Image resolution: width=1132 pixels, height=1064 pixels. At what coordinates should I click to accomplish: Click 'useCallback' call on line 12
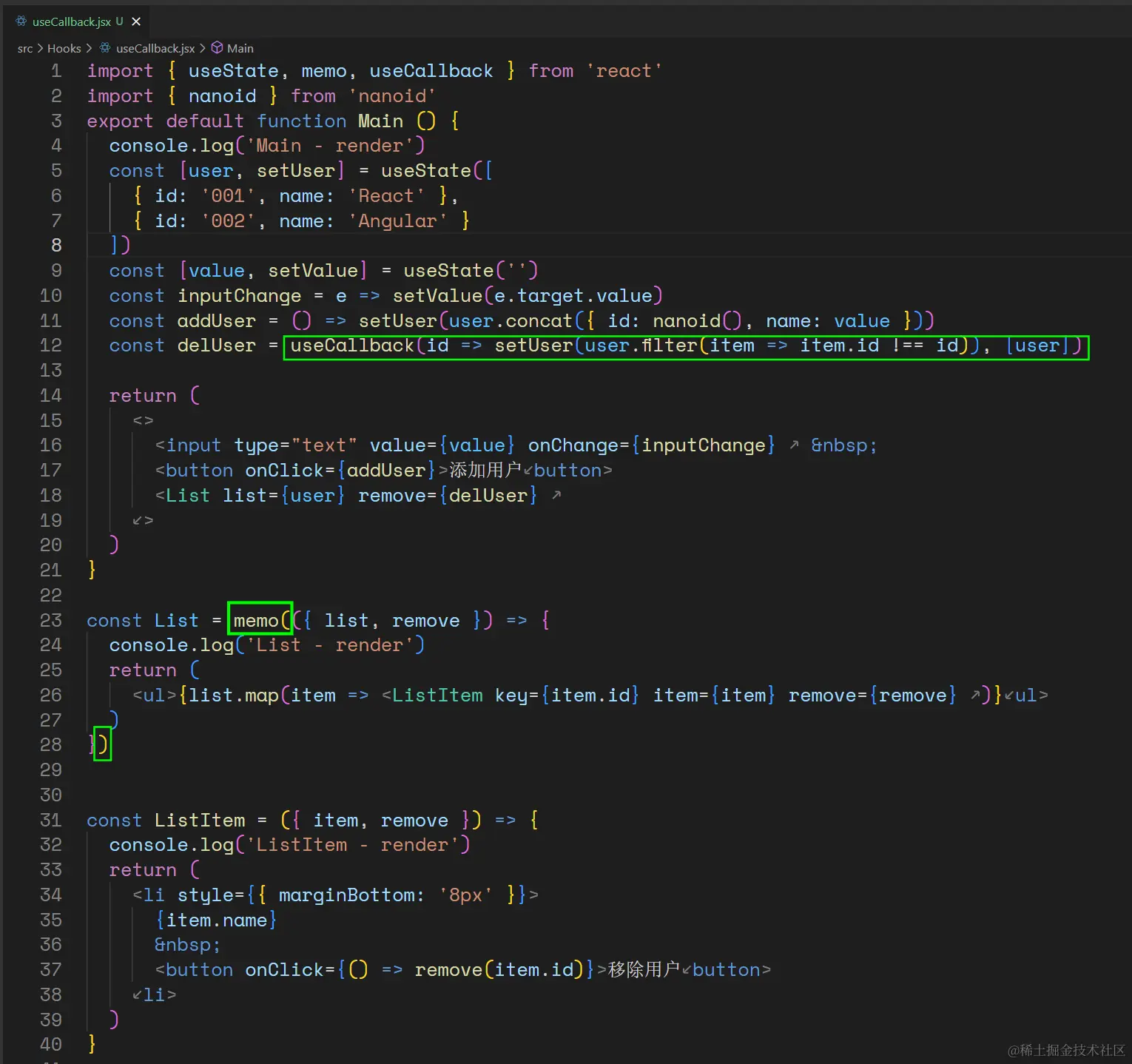click(x=353, y=346)
